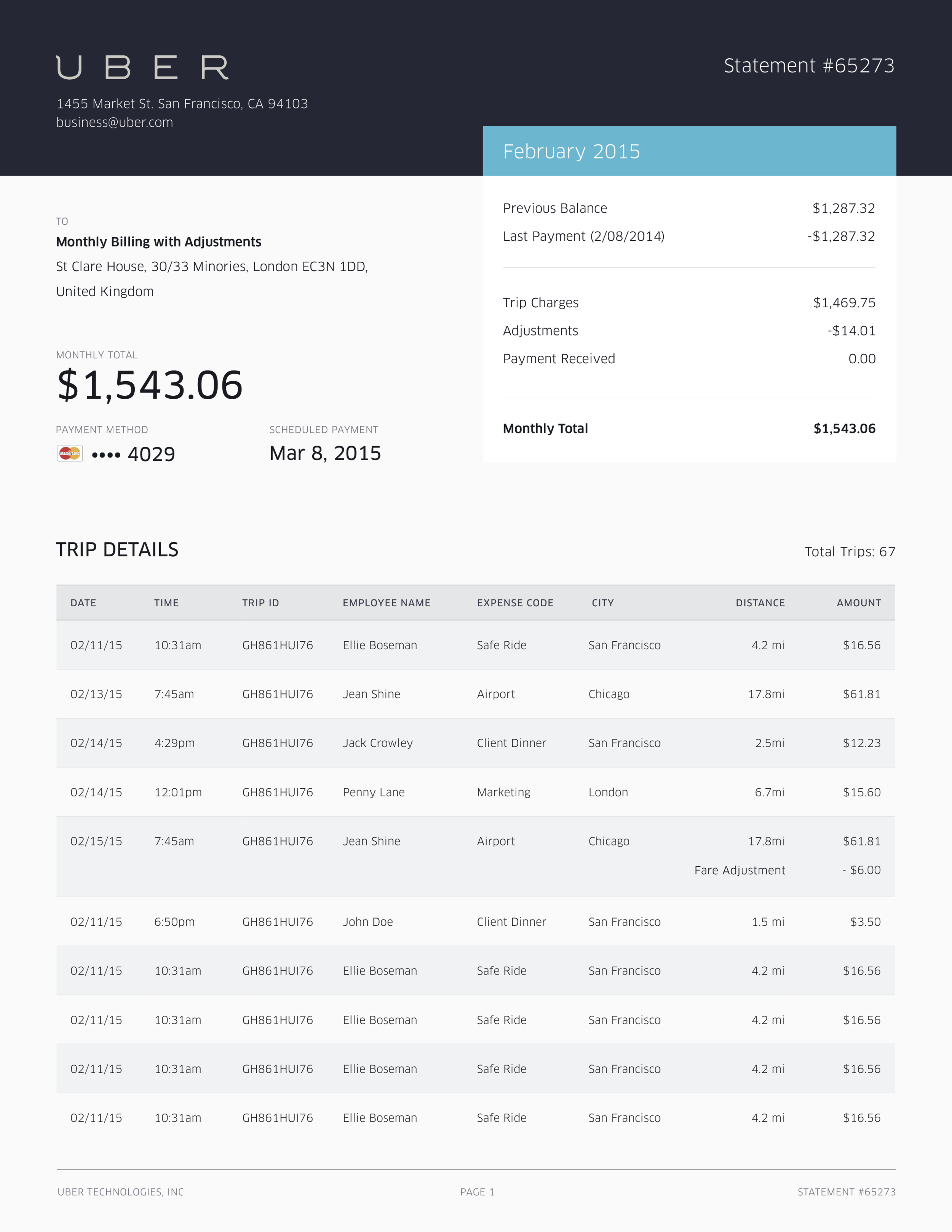Image resolution: width=952 pixels, height=1232 pixels.
Task: Click Payment Received value 0.00
Action: coord(862,359)
